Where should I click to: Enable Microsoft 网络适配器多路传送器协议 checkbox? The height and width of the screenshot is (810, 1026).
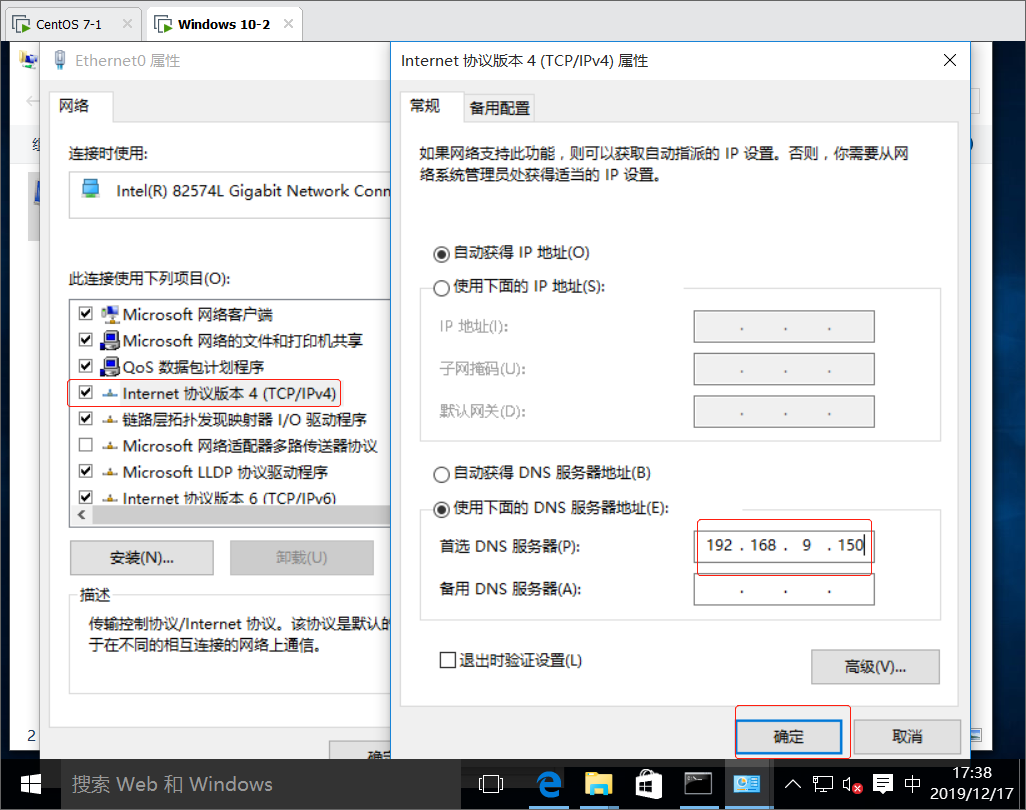(x=86, y=445)
